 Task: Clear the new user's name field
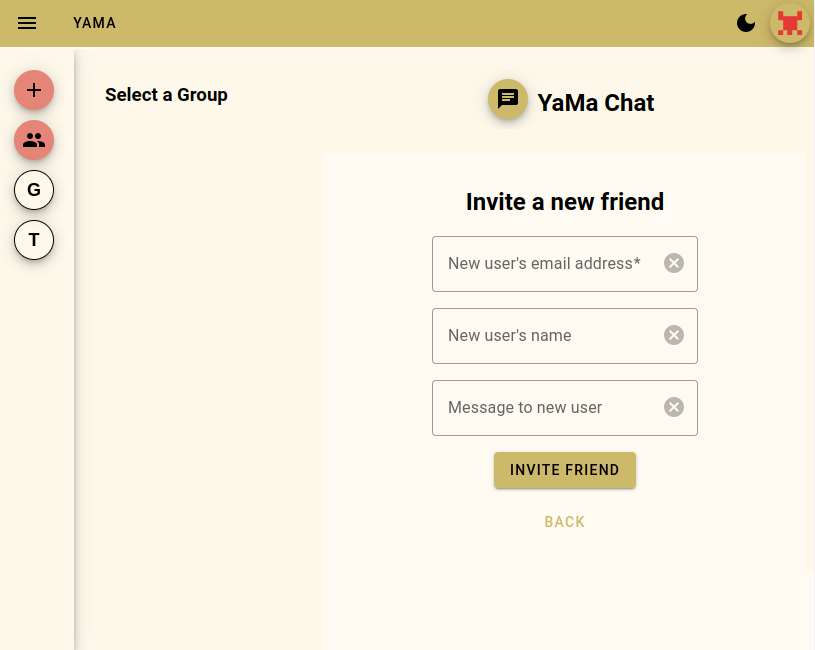pyautogui.click(x=674, y=335)
